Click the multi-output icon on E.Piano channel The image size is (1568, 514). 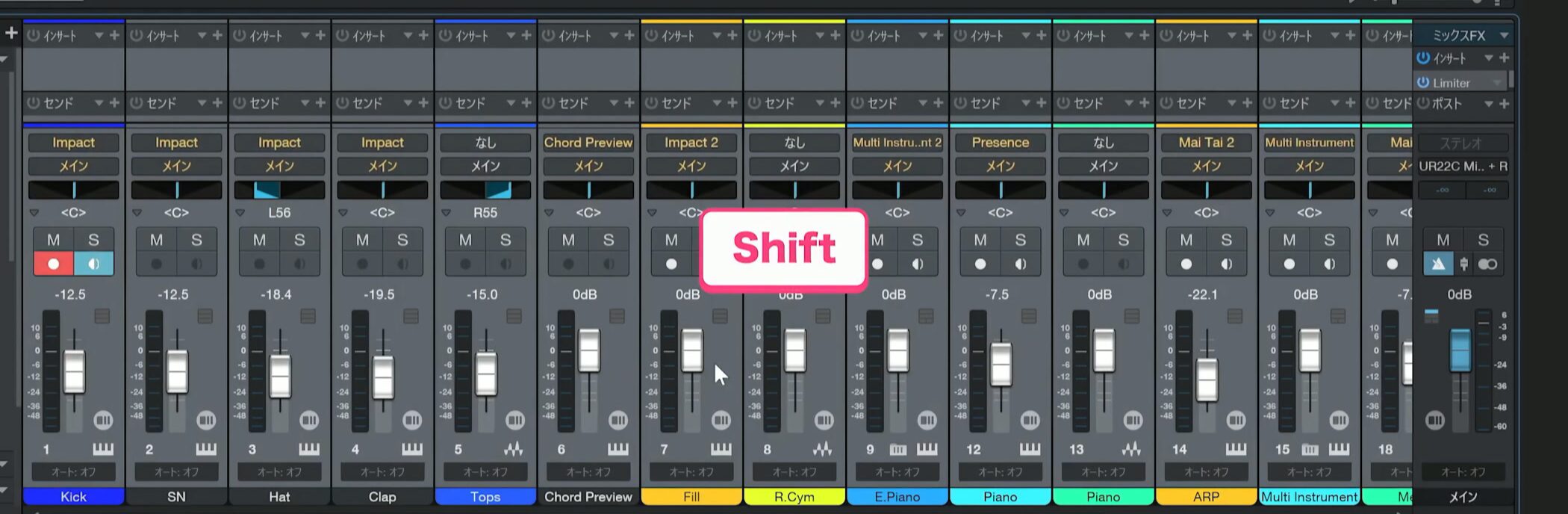(898, 449)
